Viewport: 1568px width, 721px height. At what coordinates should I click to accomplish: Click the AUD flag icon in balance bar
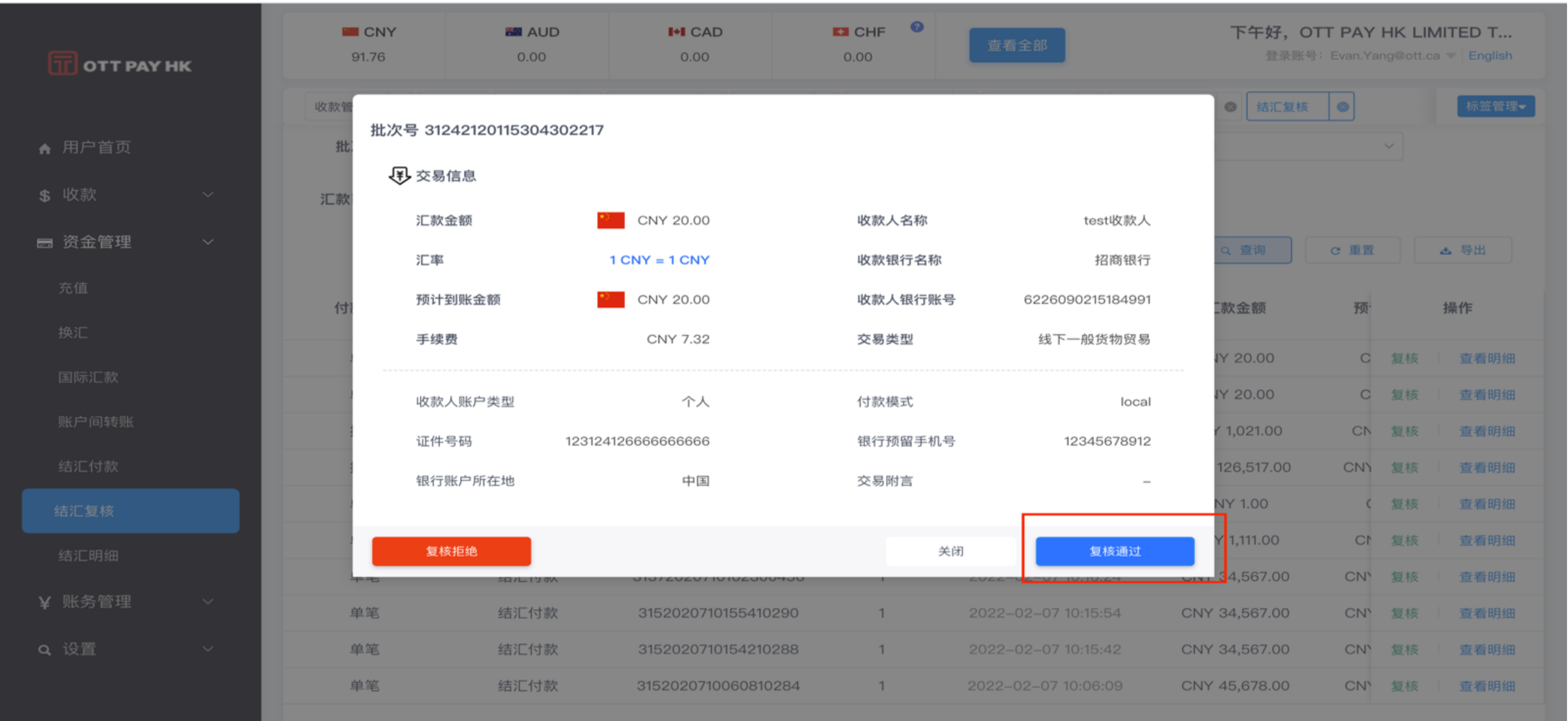(x=513, y=32)
